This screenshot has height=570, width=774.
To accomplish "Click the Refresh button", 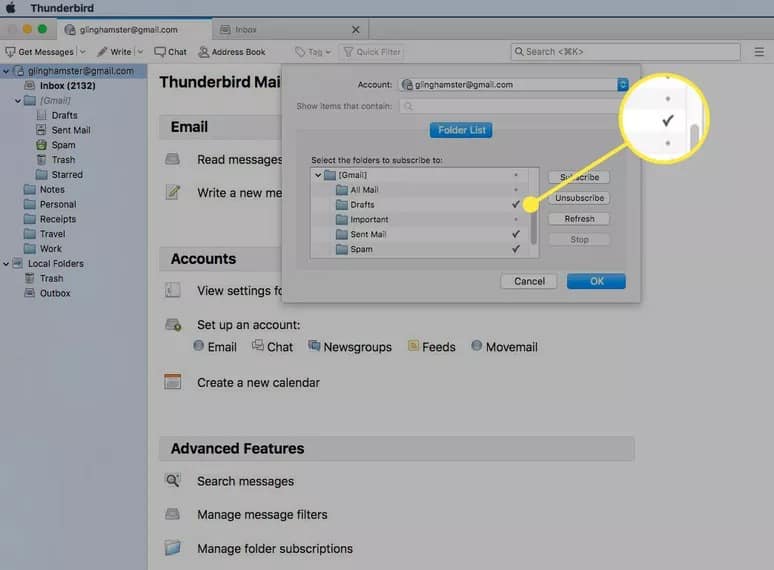I will point(579,219).
